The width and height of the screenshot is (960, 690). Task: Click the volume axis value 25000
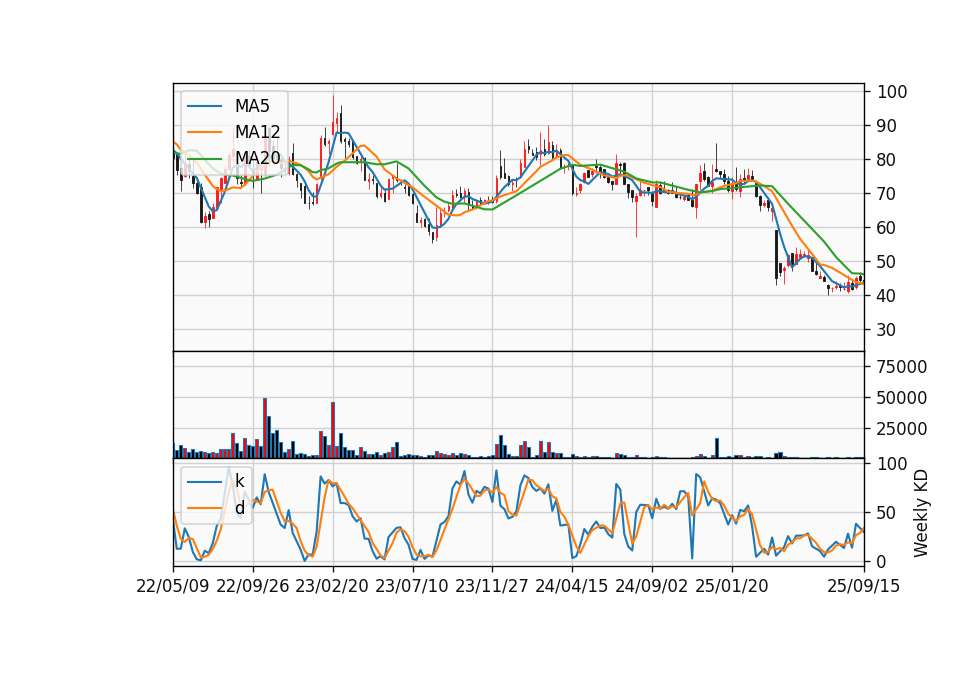click(x=901, y=429)
